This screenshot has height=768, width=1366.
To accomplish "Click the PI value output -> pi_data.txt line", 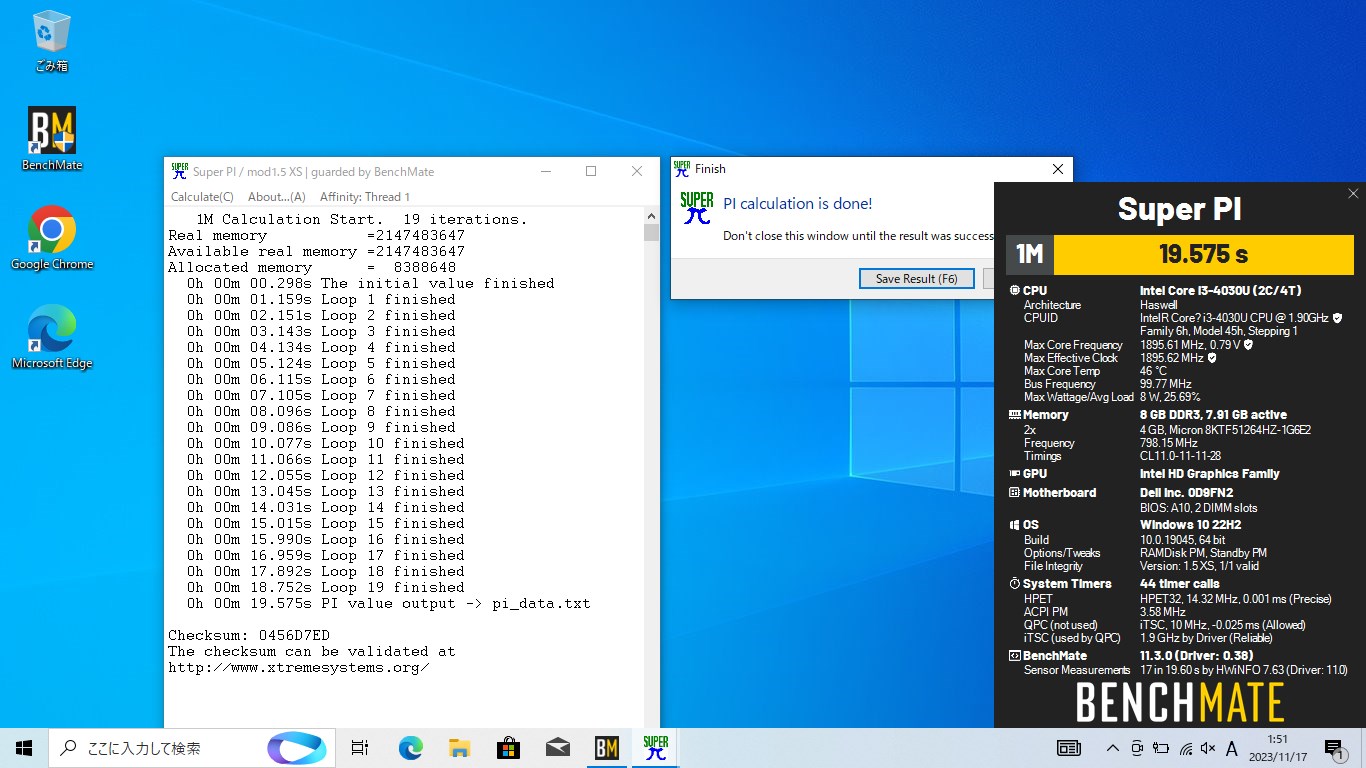I will tap(388, 603).
